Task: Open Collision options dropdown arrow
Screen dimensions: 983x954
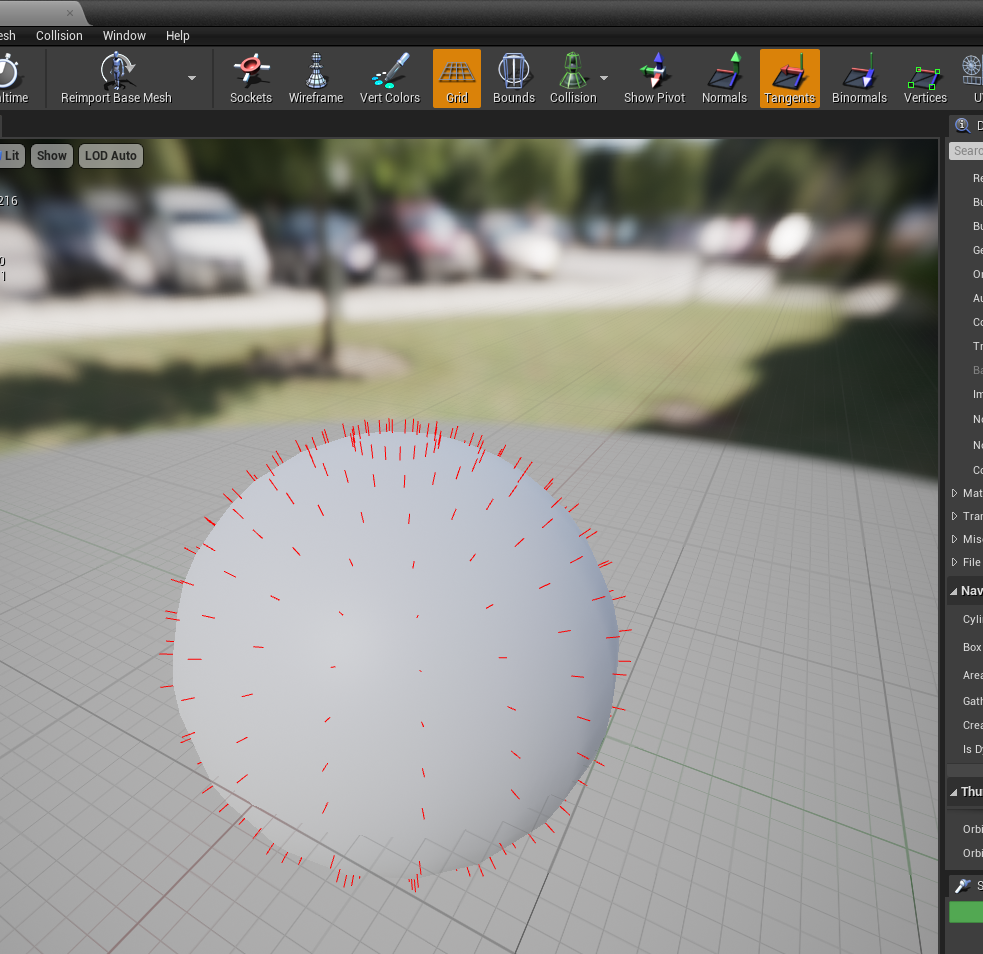Action: [x=604, y=78]
